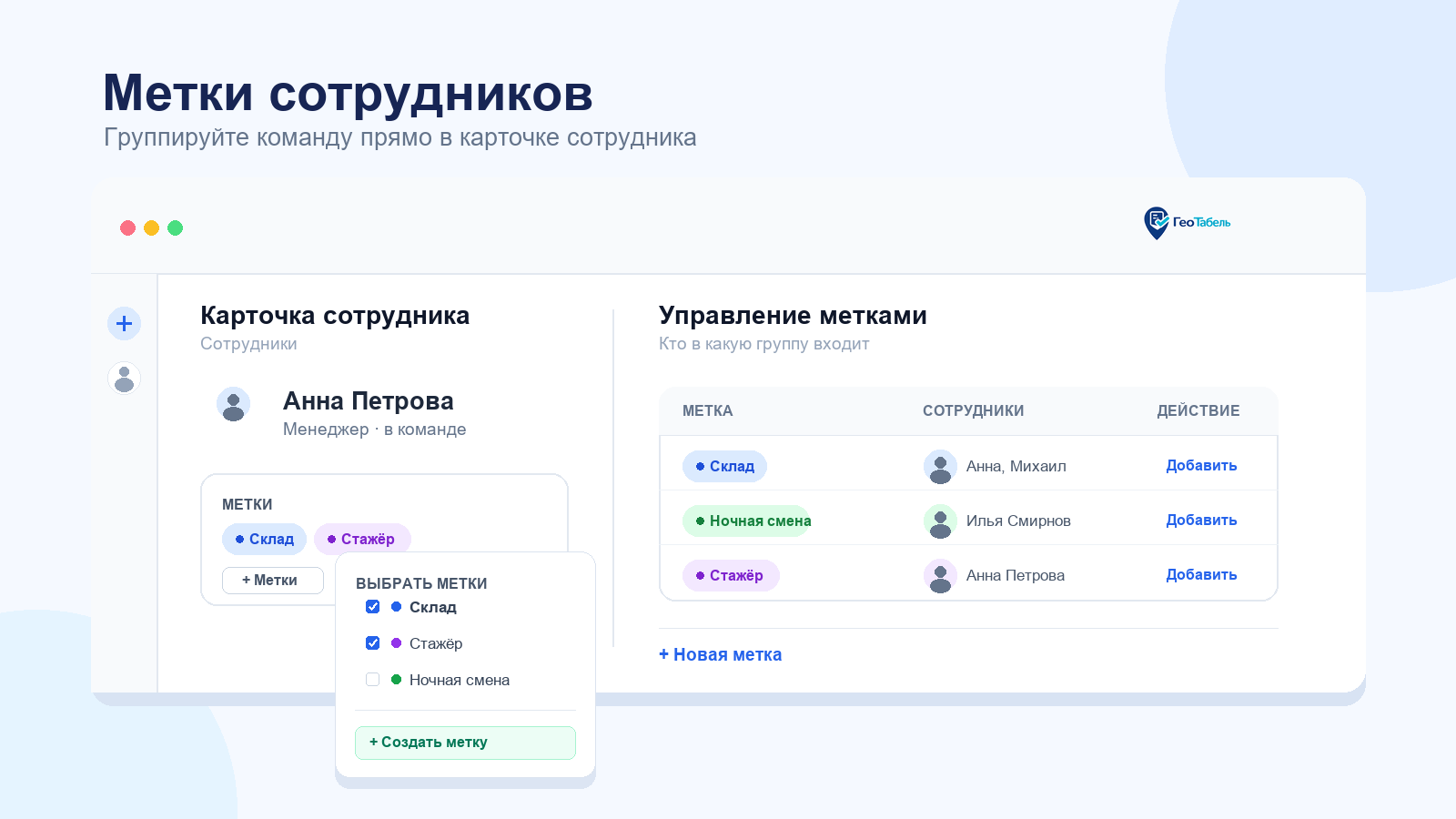The width and height of the screenshot is (1456, 819).
Task: Click the yellow window dot
Action: click(x=151, y=227)
